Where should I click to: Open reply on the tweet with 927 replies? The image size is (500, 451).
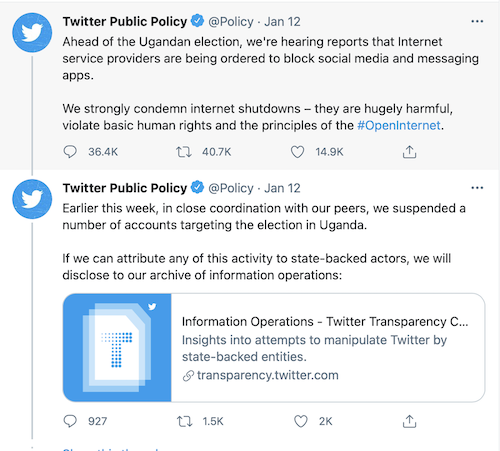coord(70,421)
